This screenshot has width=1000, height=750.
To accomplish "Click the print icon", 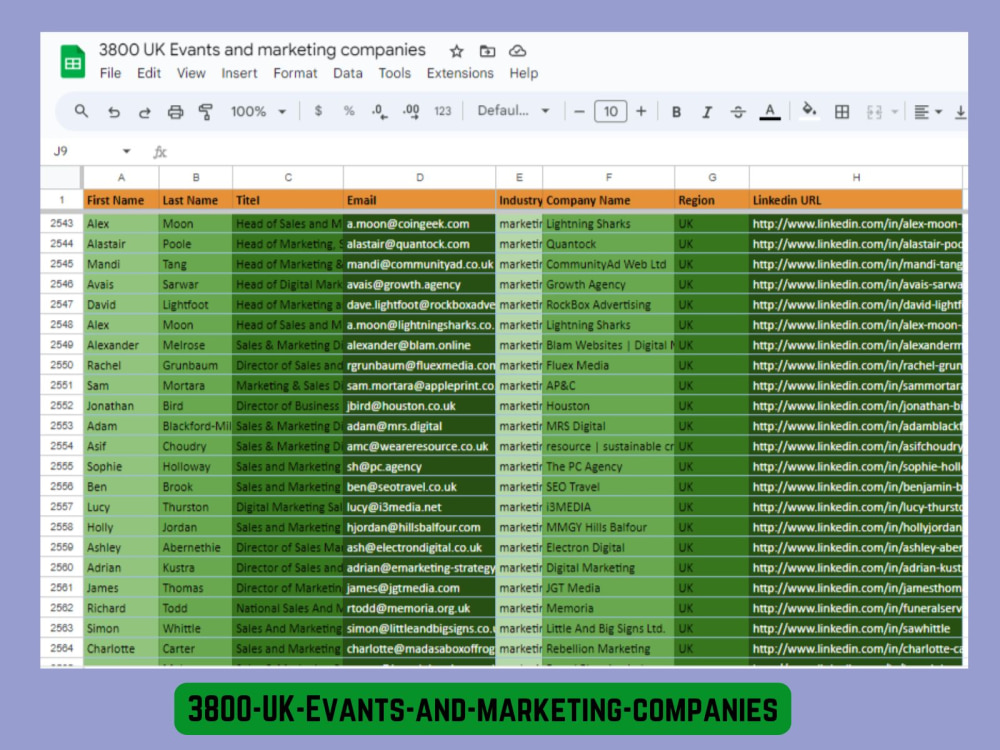I will point(175,112).
